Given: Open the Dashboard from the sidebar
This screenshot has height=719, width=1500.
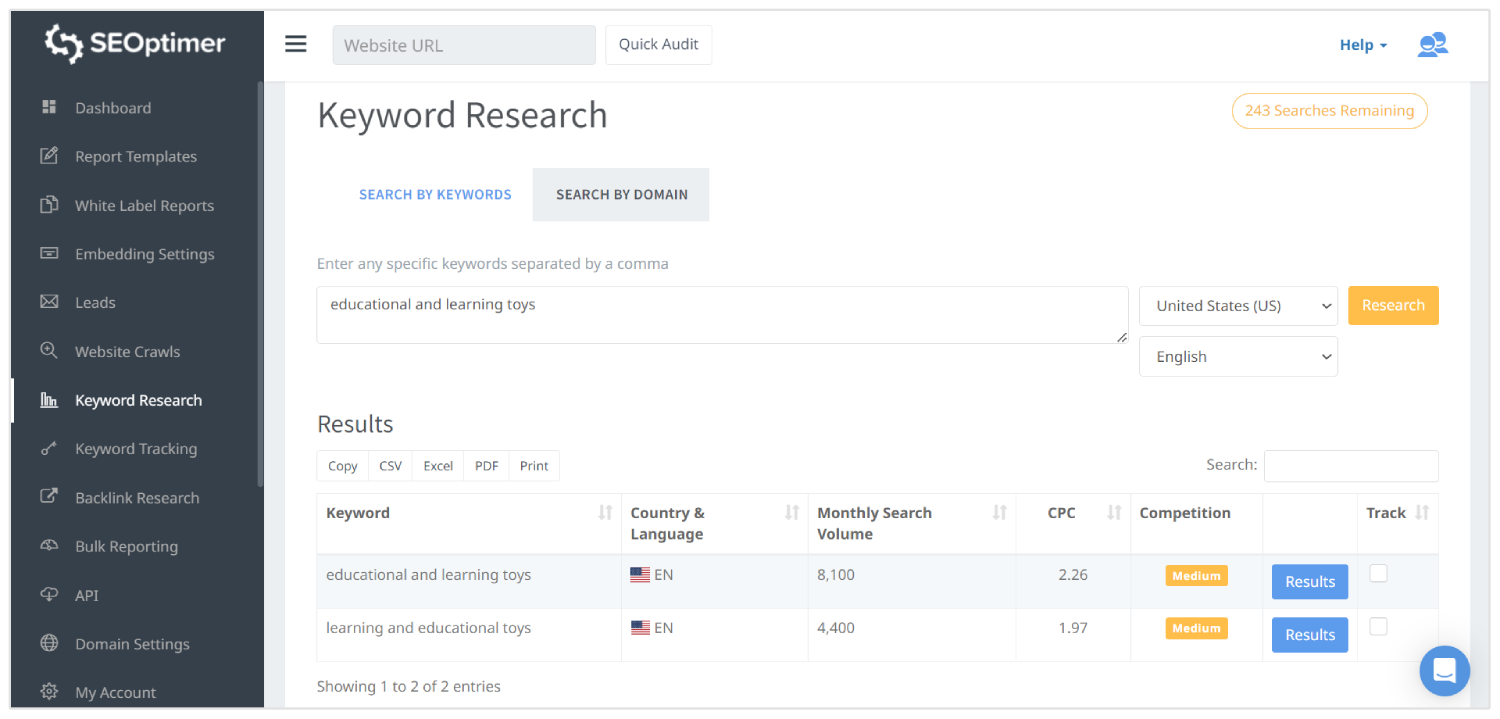Looking at the screenshot, I should tap(112, 107).
